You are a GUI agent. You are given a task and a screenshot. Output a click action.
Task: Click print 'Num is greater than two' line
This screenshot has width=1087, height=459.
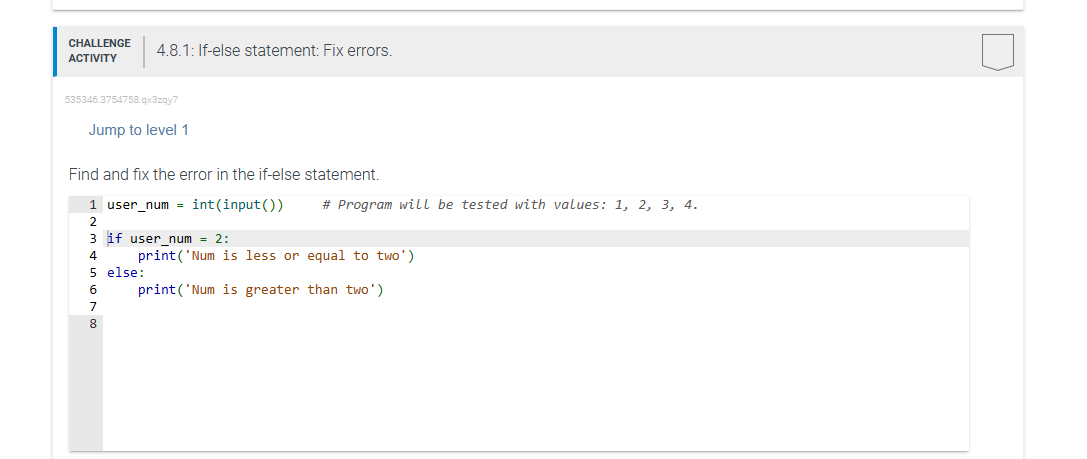point(261,290)
